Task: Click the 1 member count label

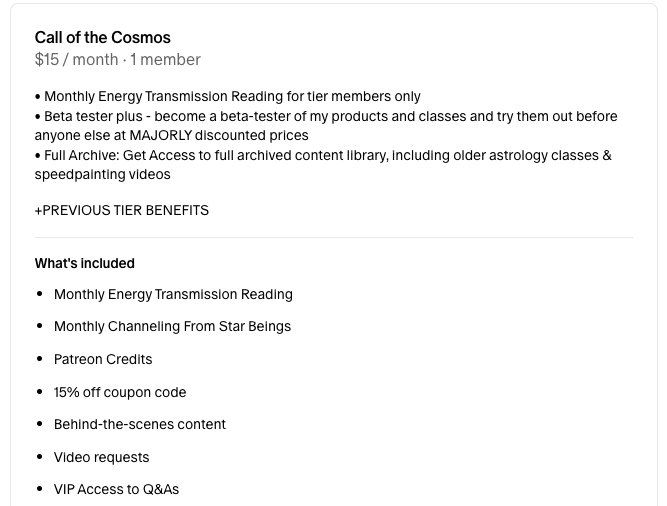Action: coord(165,60)
